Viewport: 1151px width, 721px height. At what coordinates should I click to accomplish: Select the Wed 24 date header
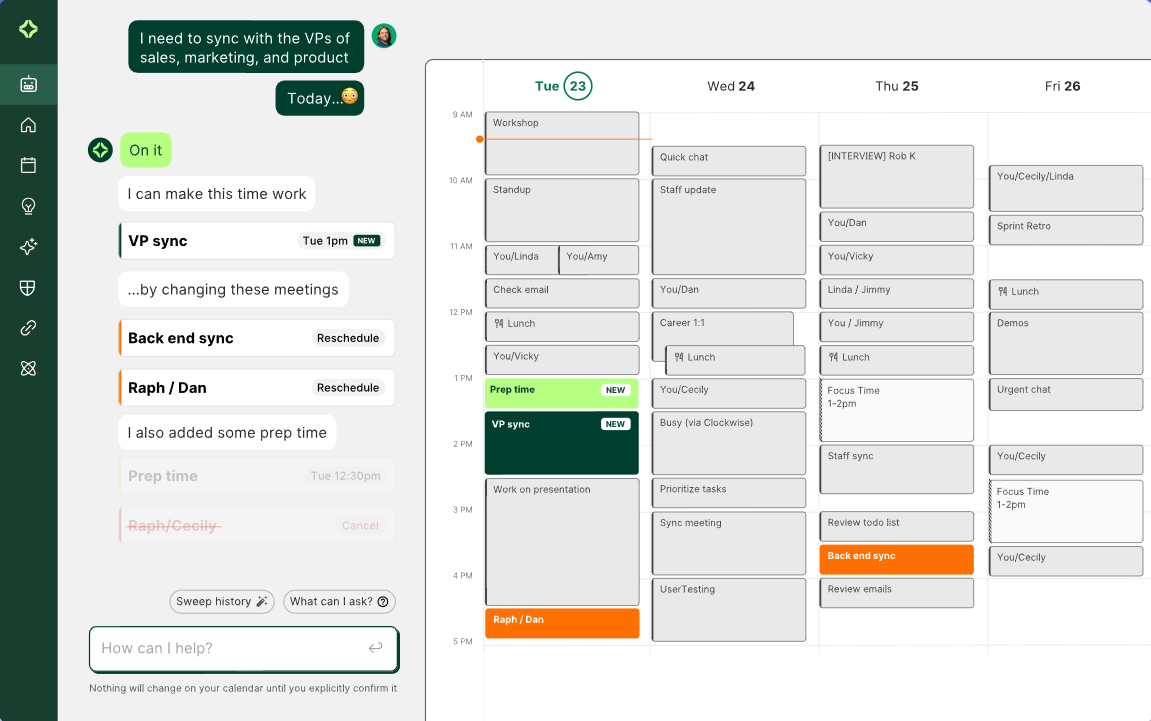731,86
